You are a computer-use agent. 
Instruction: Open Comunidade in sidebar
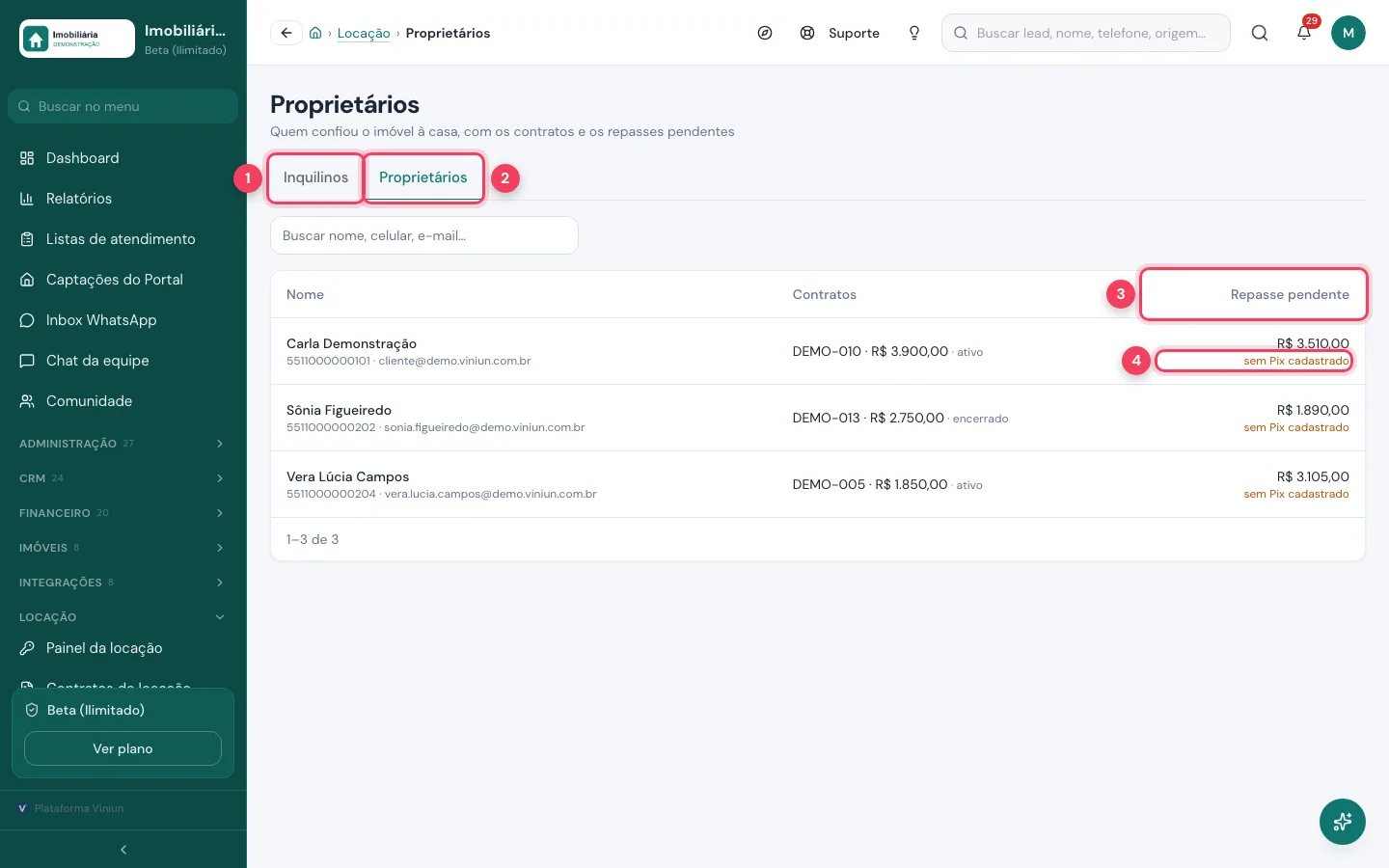123,401
